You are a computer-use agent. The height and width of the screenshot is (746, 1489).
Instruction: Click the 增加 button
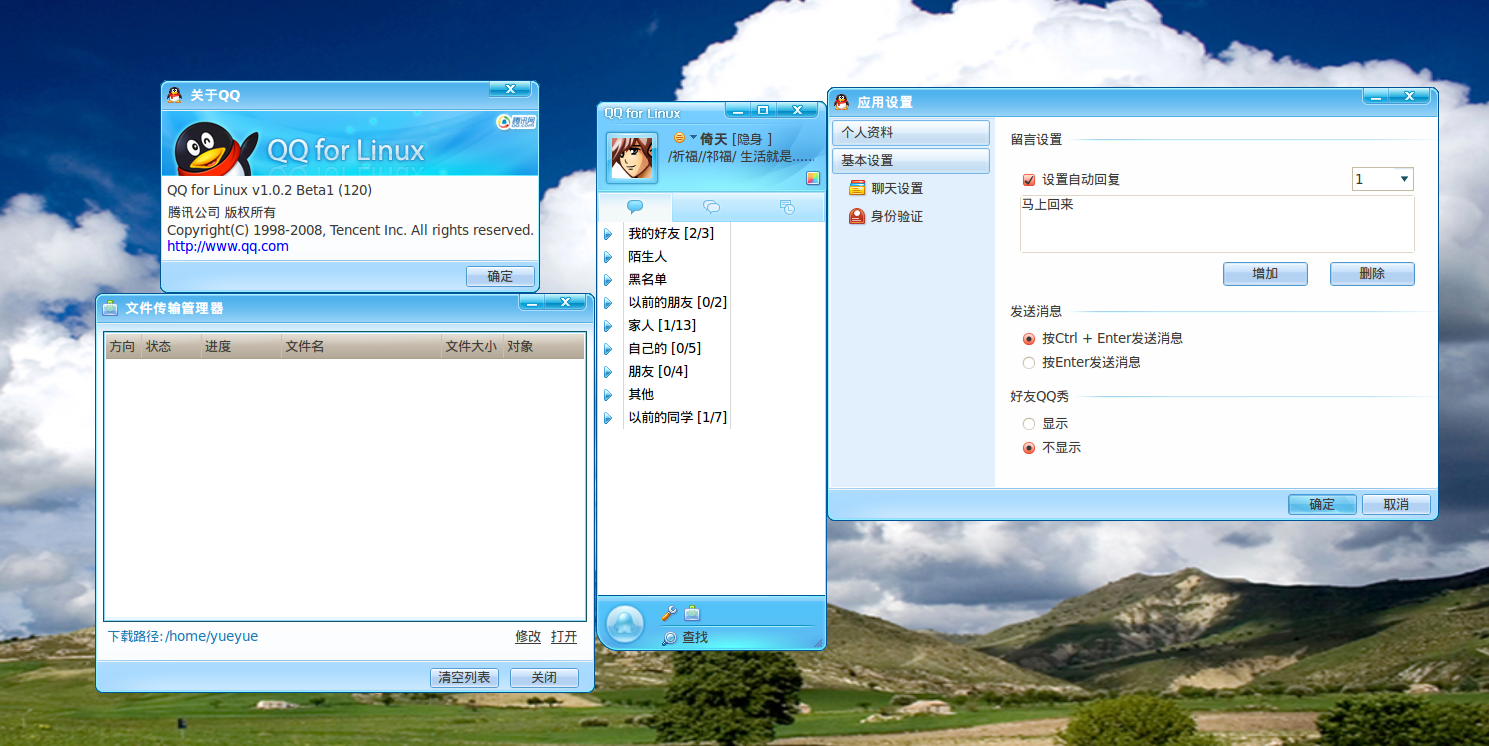1265,274
